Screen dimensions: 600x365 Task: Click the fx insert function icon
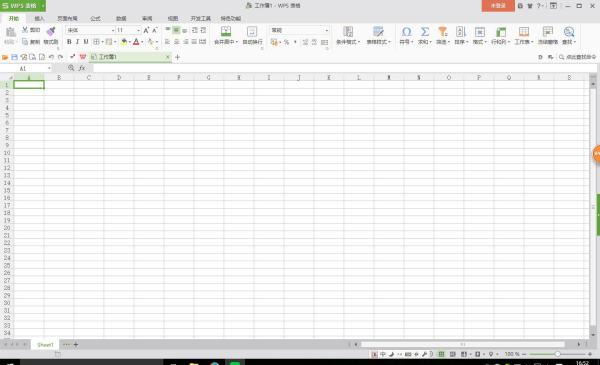82,68
